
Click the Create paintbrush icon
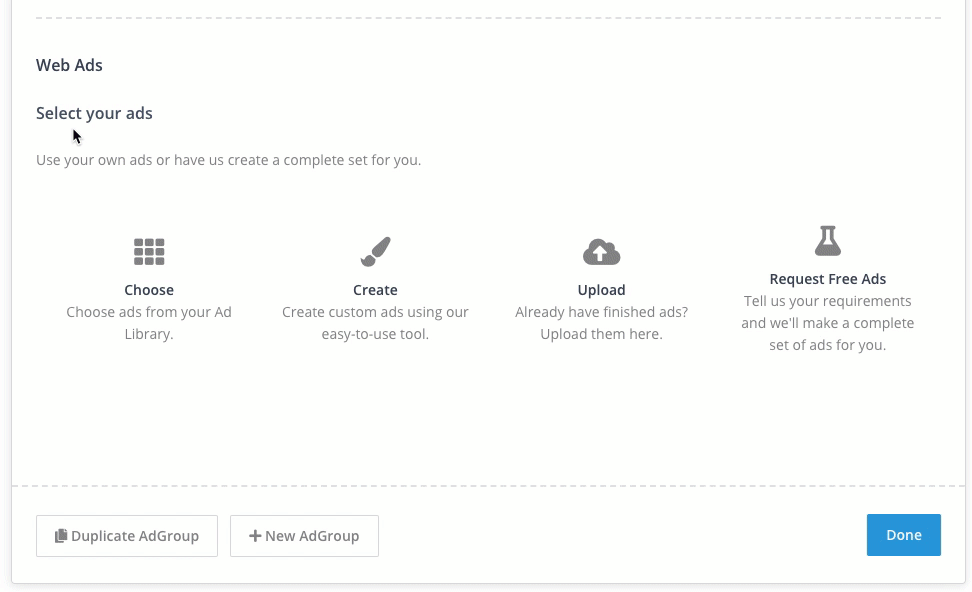(375, 252)
